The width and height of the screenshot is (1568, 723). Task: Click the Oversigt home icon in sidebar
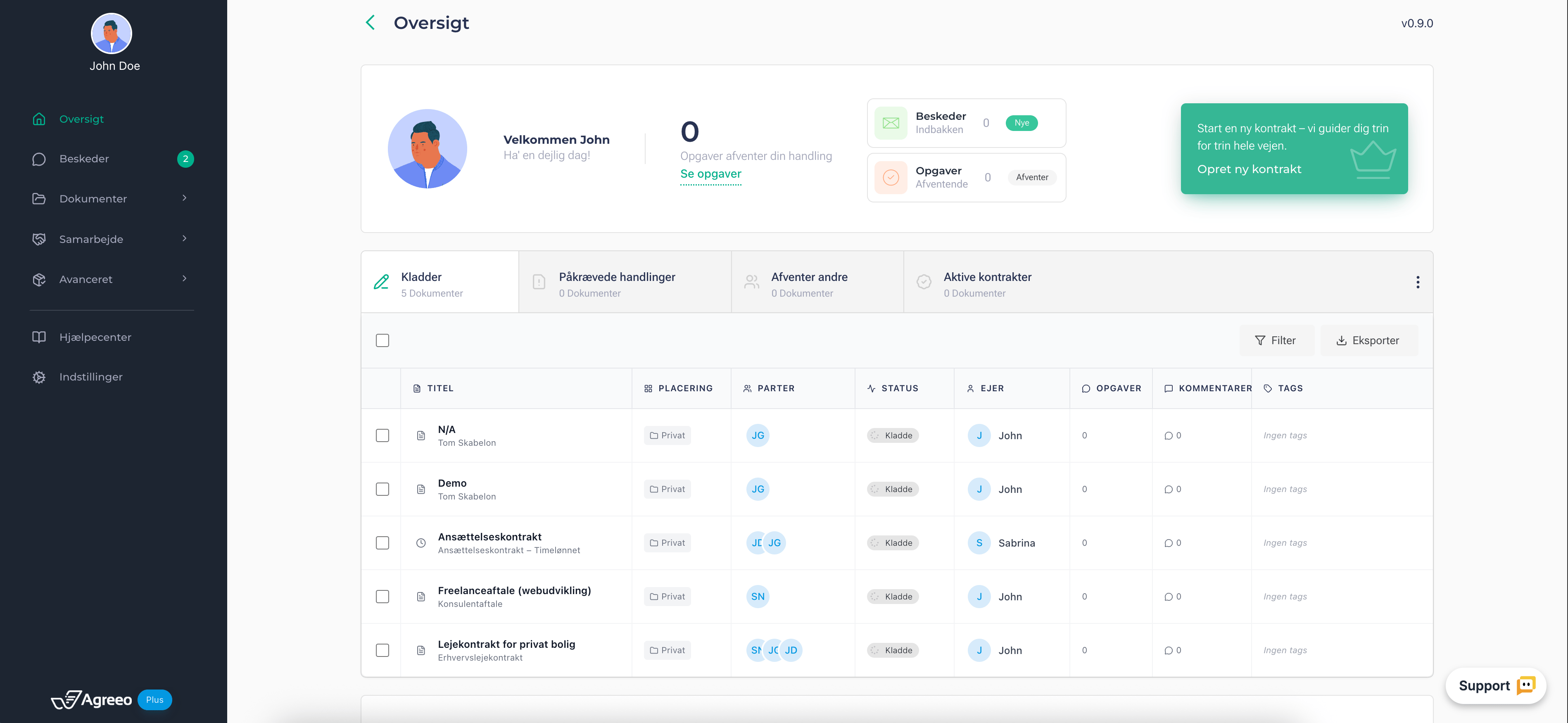click(39, 119)
